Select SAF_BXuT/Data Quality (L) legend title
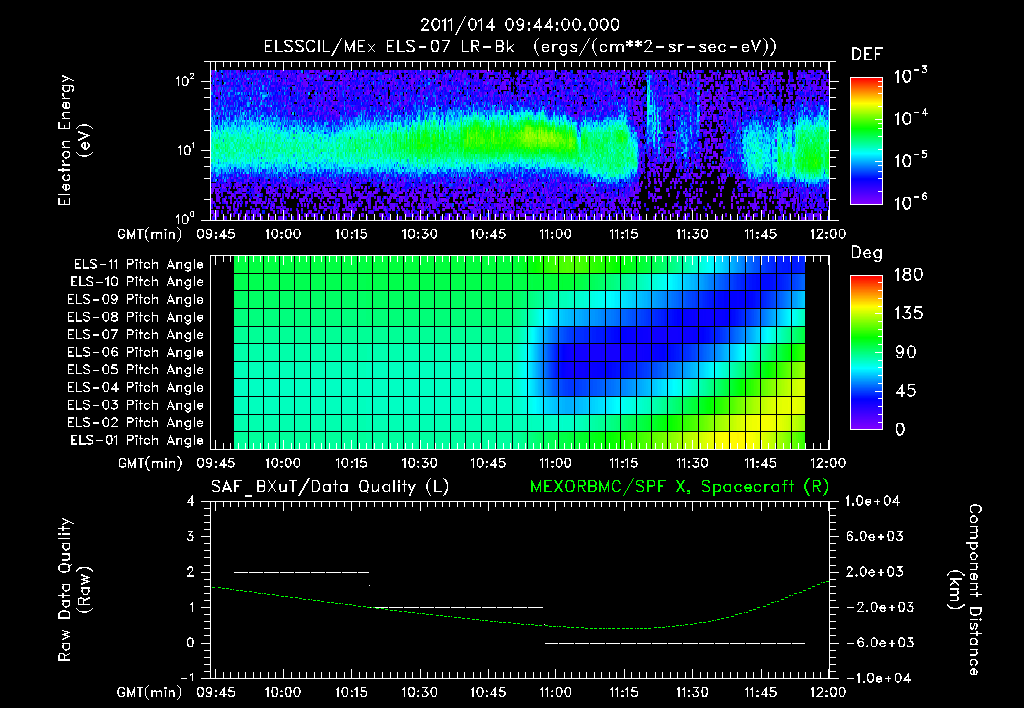This screenshot has width=1024, height=708. click(330, 487)
